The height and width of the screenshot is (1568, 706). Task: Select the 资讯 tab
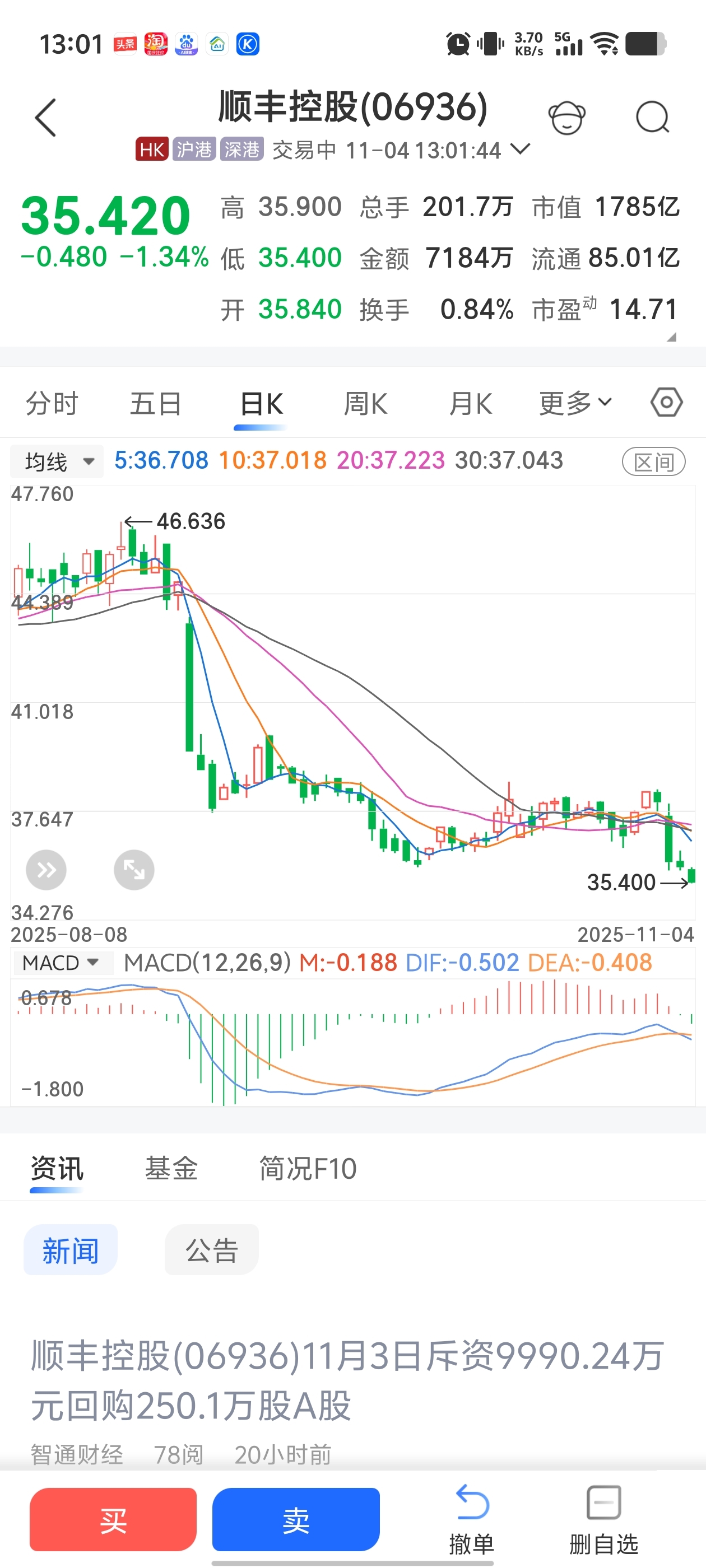point(57,1169)
